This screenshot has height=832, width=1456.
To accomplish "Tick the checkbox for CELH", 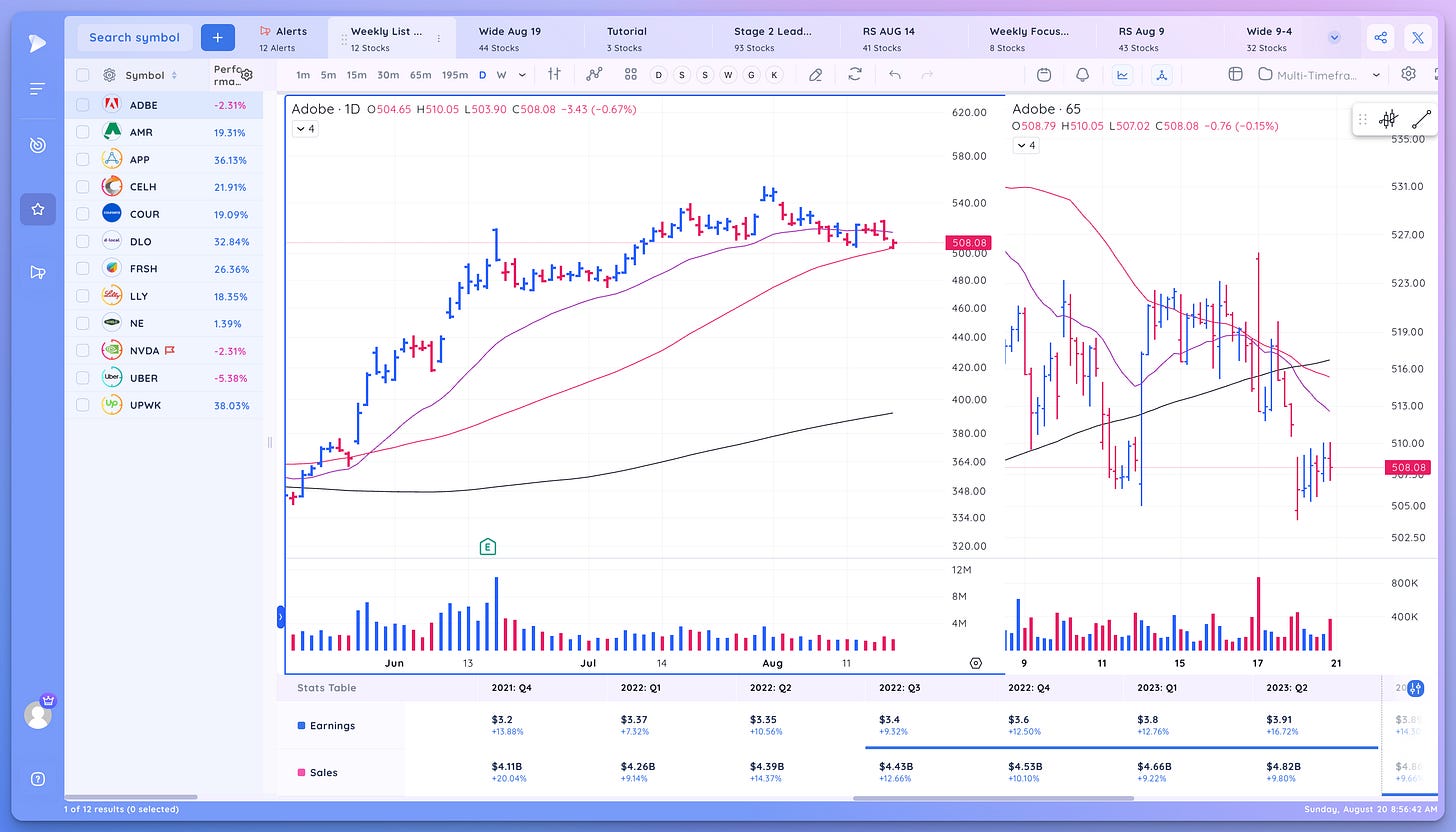I will pos(83,187).
